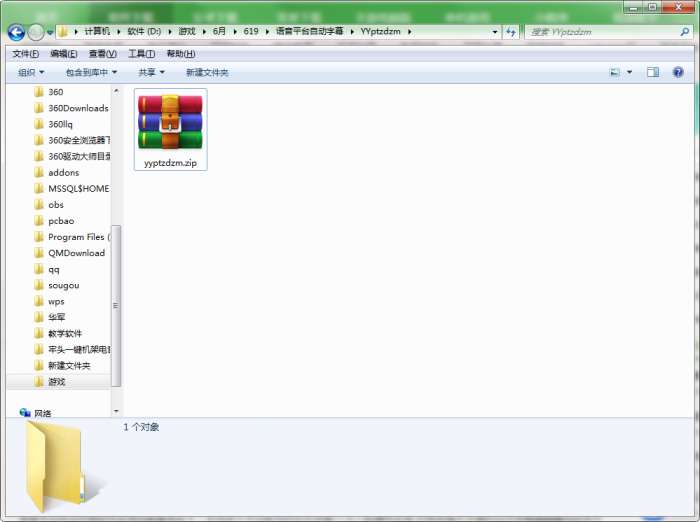This screenshot has width=700, height=522.
Task: Close the Explorer window
Action: (678, 8)
